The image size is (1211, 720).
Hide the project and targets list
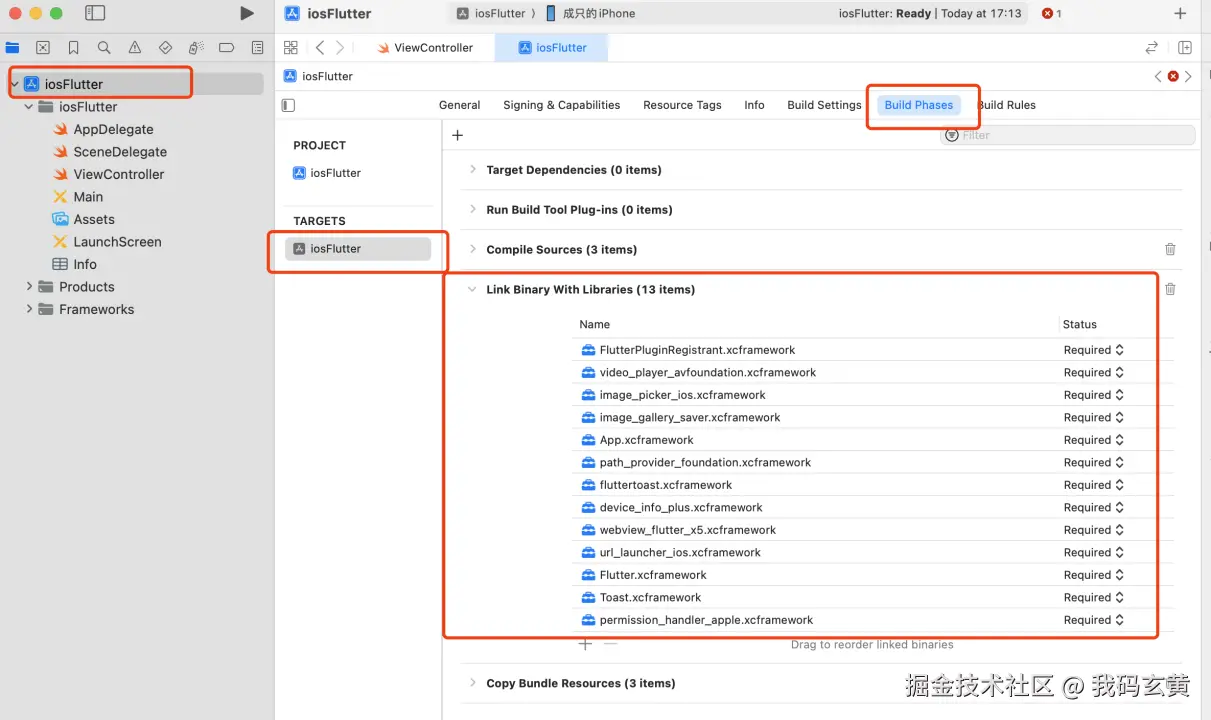tap(289, 105)
